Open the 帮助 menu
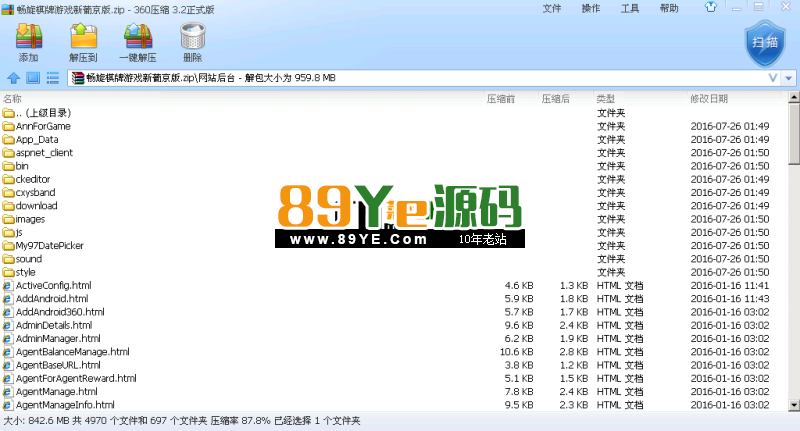800x431 pixels. (x=669, y=8)
